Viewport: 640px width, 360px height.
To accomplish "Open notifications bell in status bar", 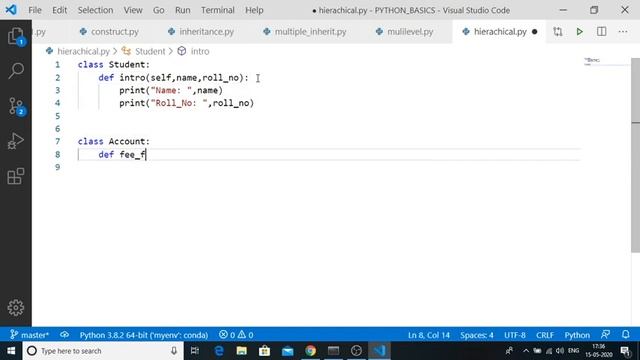I will point(626,335).
